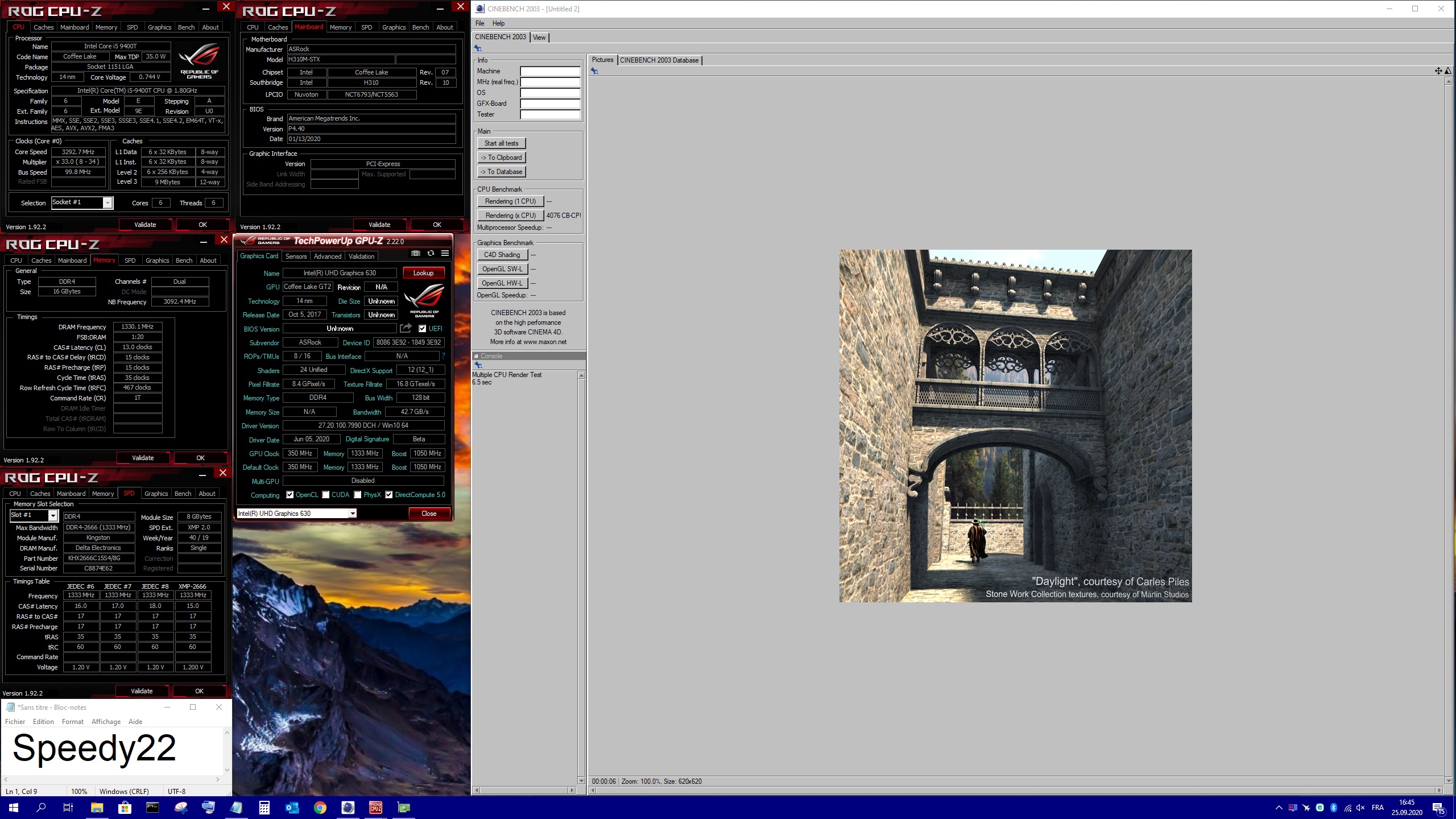Click the -> To Clipboard button

[501, 158]
